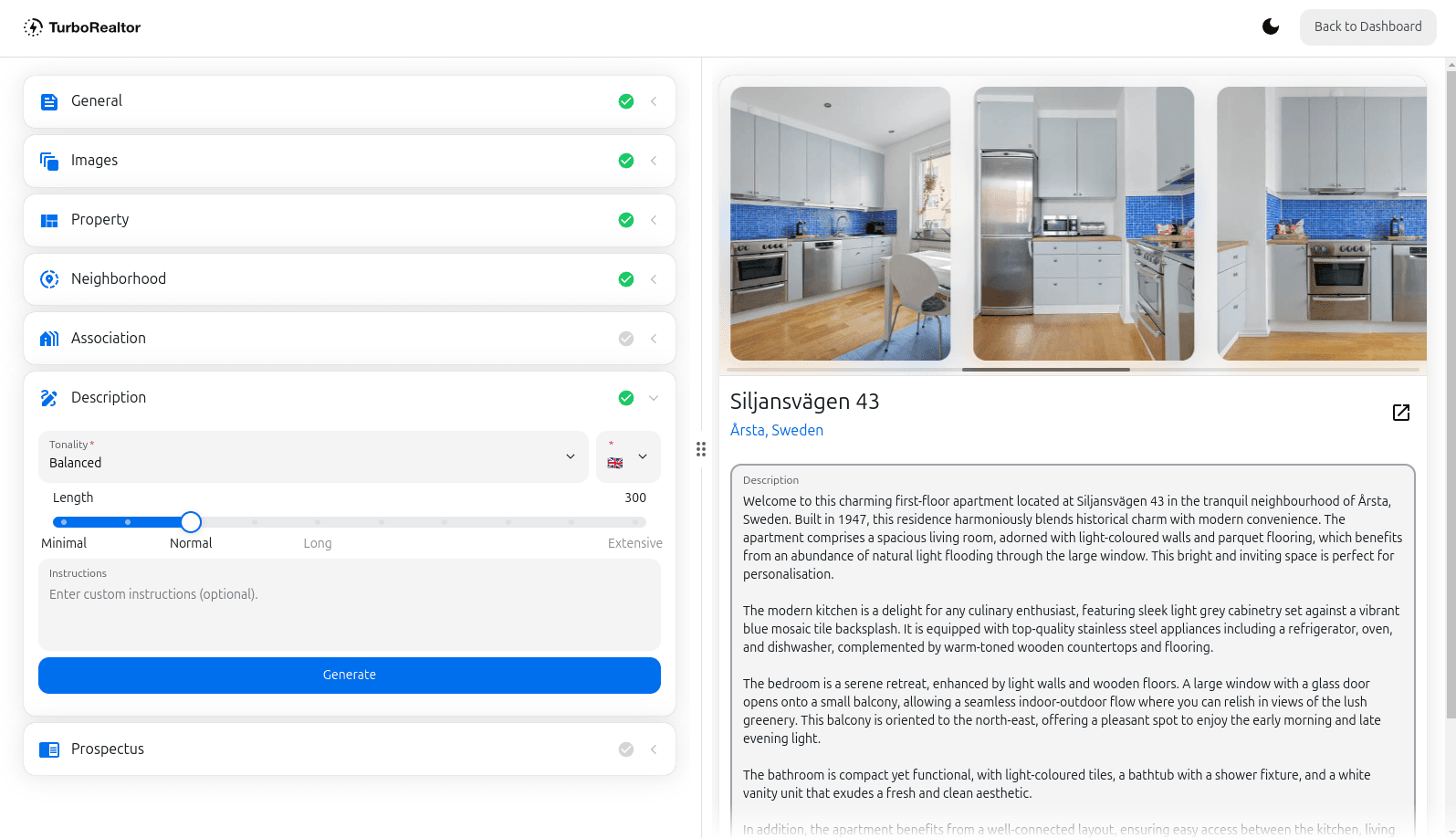Click the Association building icon

[49, 339]
